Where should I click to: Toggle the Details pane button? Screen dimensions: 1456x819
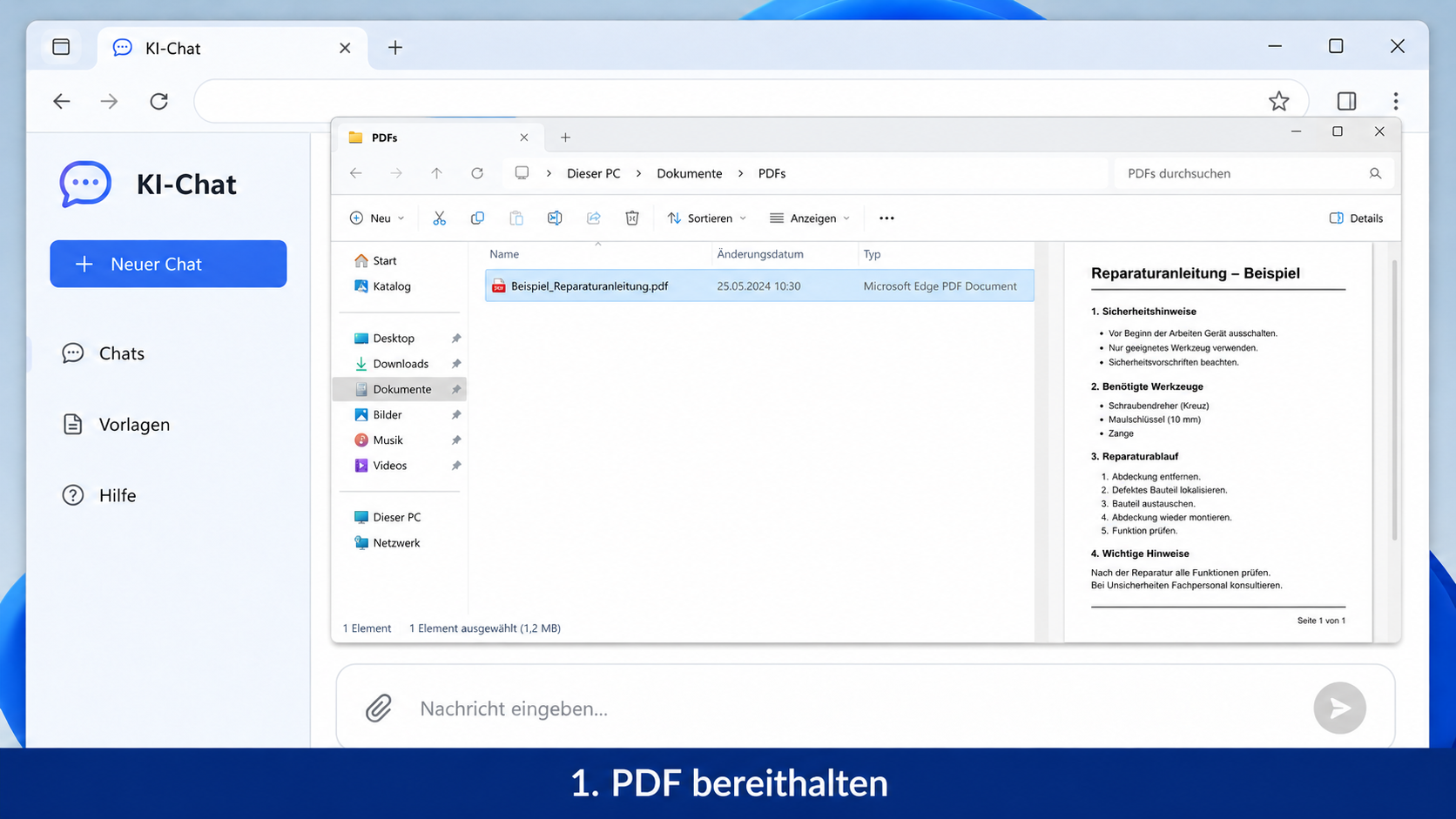point(1356,218)
